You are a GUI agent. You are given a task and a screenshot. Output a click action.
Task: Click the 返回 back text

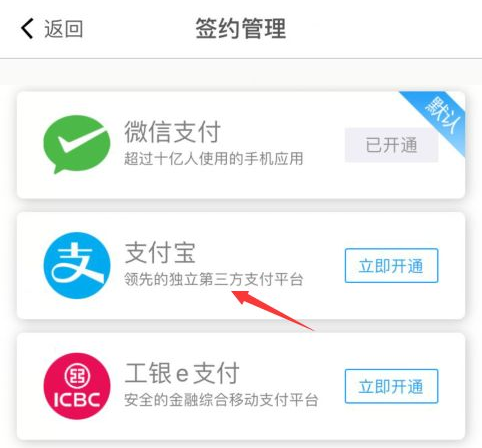63,29
